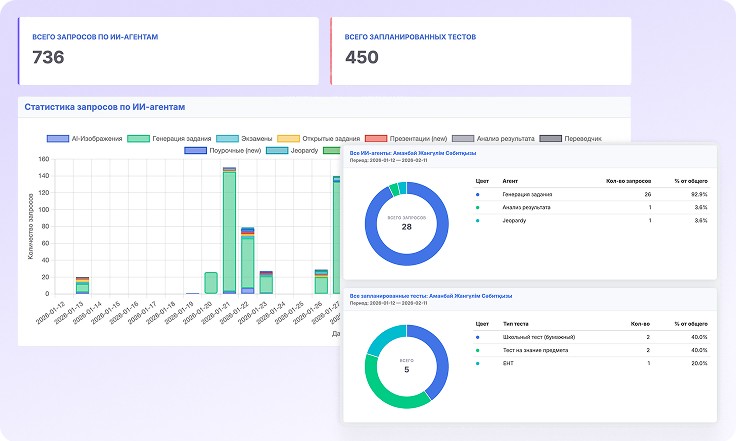Select the Анализ результата row in agents table
Image resolution: width=738 pixels, height=441 pixels.
point(592,208)
